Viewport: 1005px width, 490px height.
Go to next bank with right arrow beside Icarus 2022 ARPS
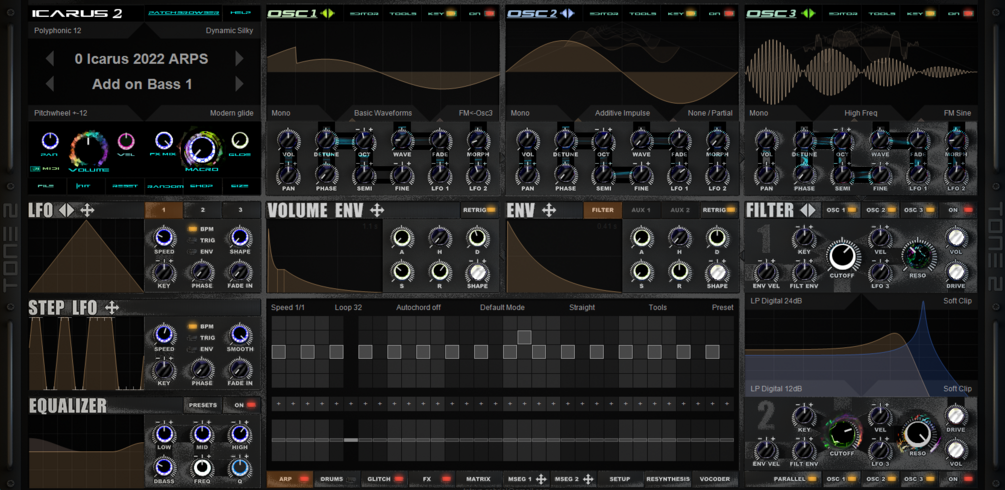[240, 59]
